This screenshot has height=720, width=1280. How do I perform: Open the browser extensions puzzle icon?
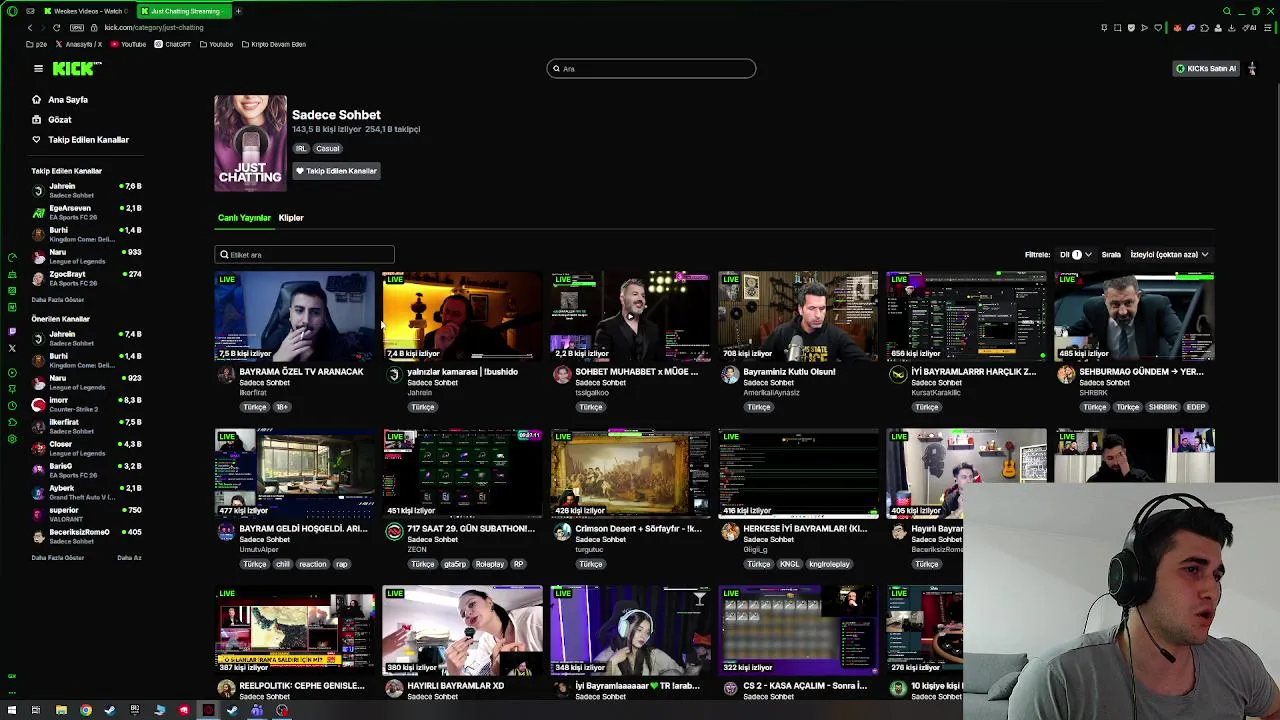pos(1204,28)
